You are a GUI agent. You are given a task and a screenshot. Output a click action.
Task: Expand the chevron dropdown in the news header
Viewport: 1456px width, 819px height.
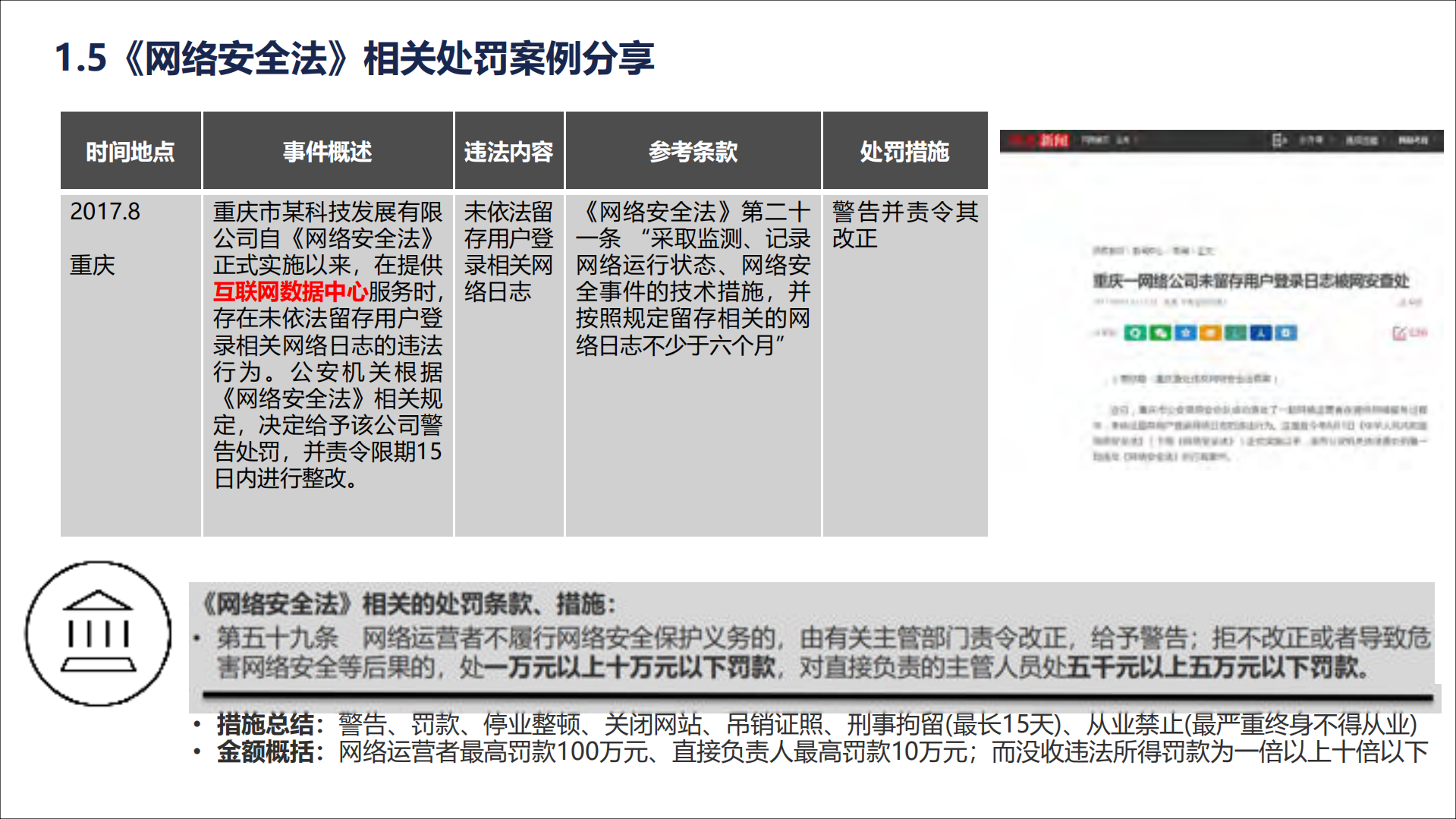pyautogui.click(x=1136, y=141)
